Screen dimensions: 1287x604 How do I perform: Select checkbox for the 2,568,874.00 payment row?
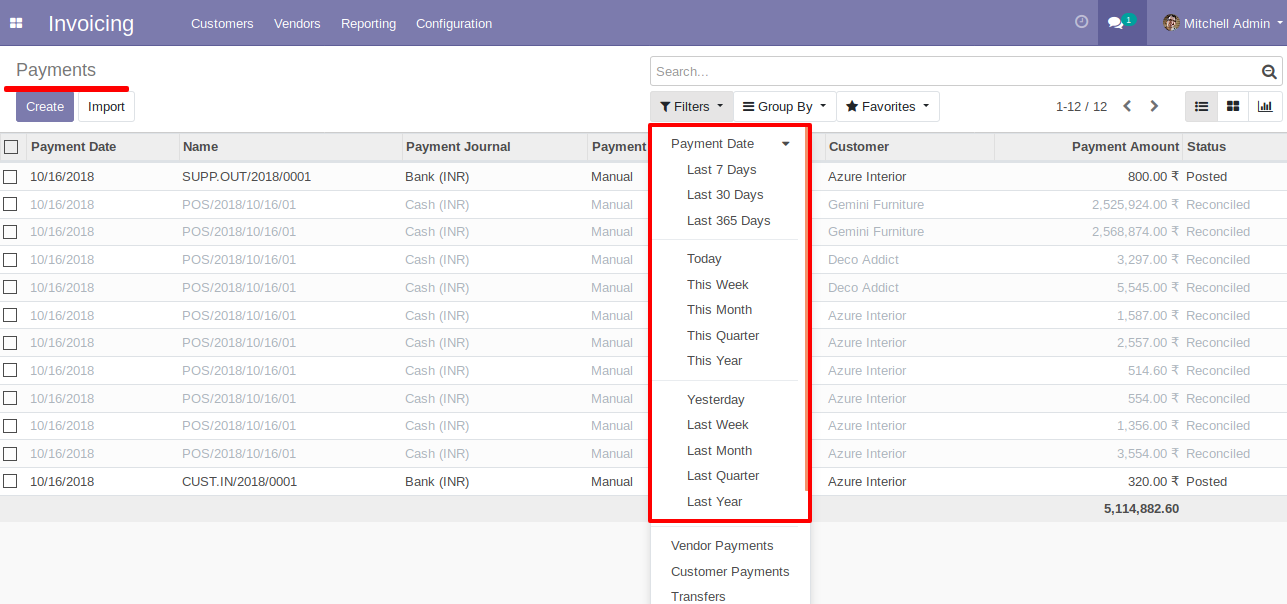(10, 232)
